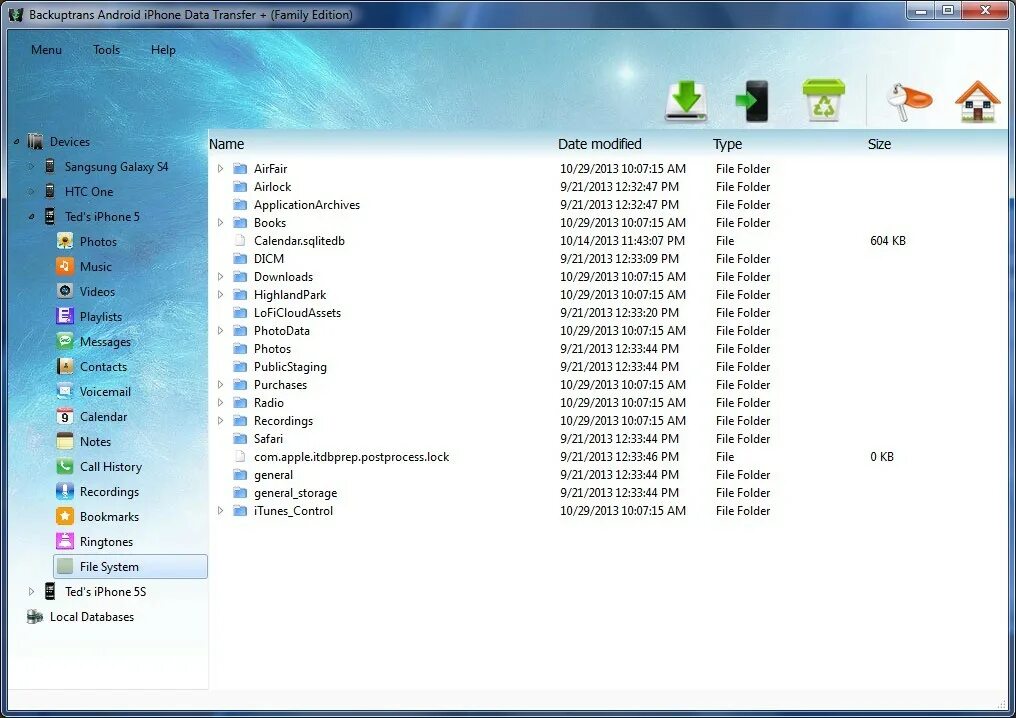Select com.apple.itdbprep.postprocess.lock file
The height and width of the screenshot is (718, 1016).
pyautogui.click(x=351, y=457)
